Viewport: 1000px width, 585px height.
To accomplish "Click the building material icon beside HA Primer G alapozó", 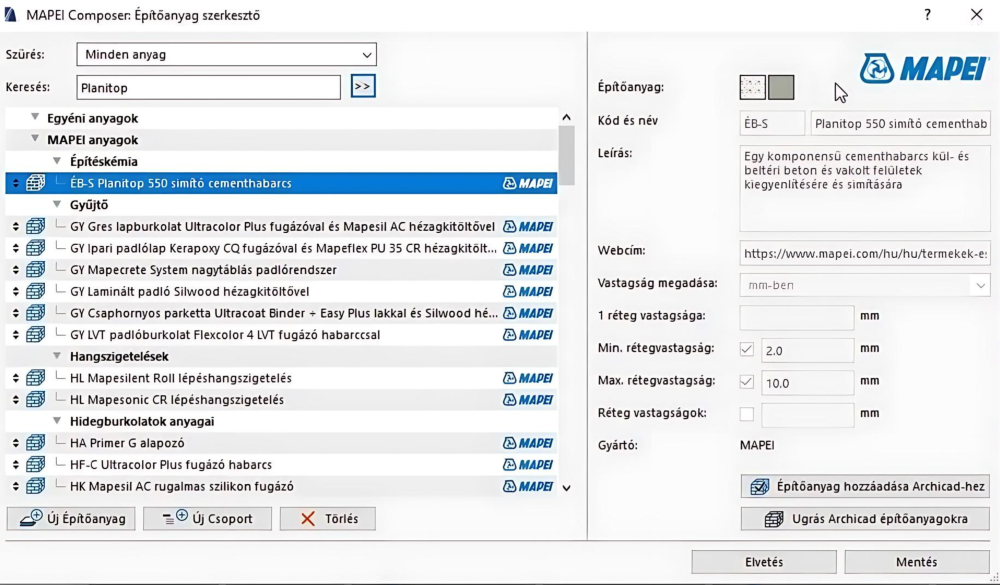I will tap(36, 443).
